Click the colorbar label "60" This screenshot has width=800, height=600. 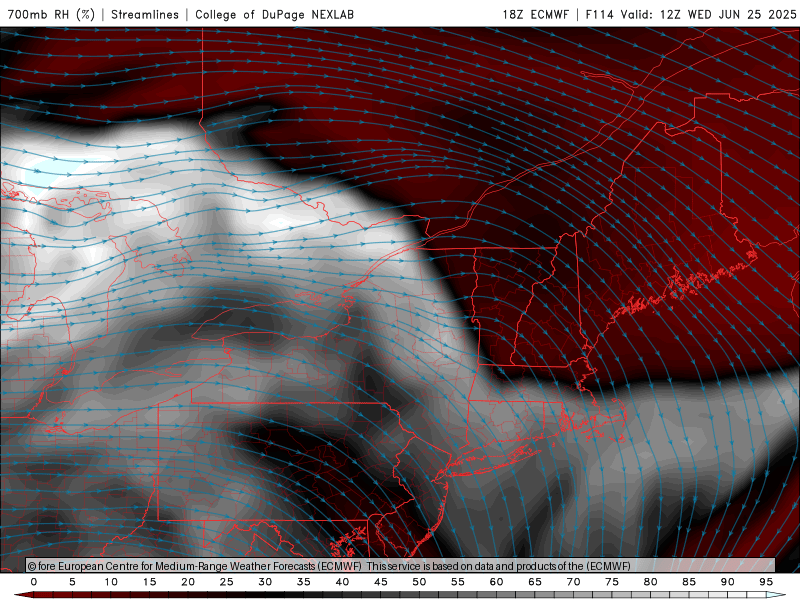(x=496, y=582)
